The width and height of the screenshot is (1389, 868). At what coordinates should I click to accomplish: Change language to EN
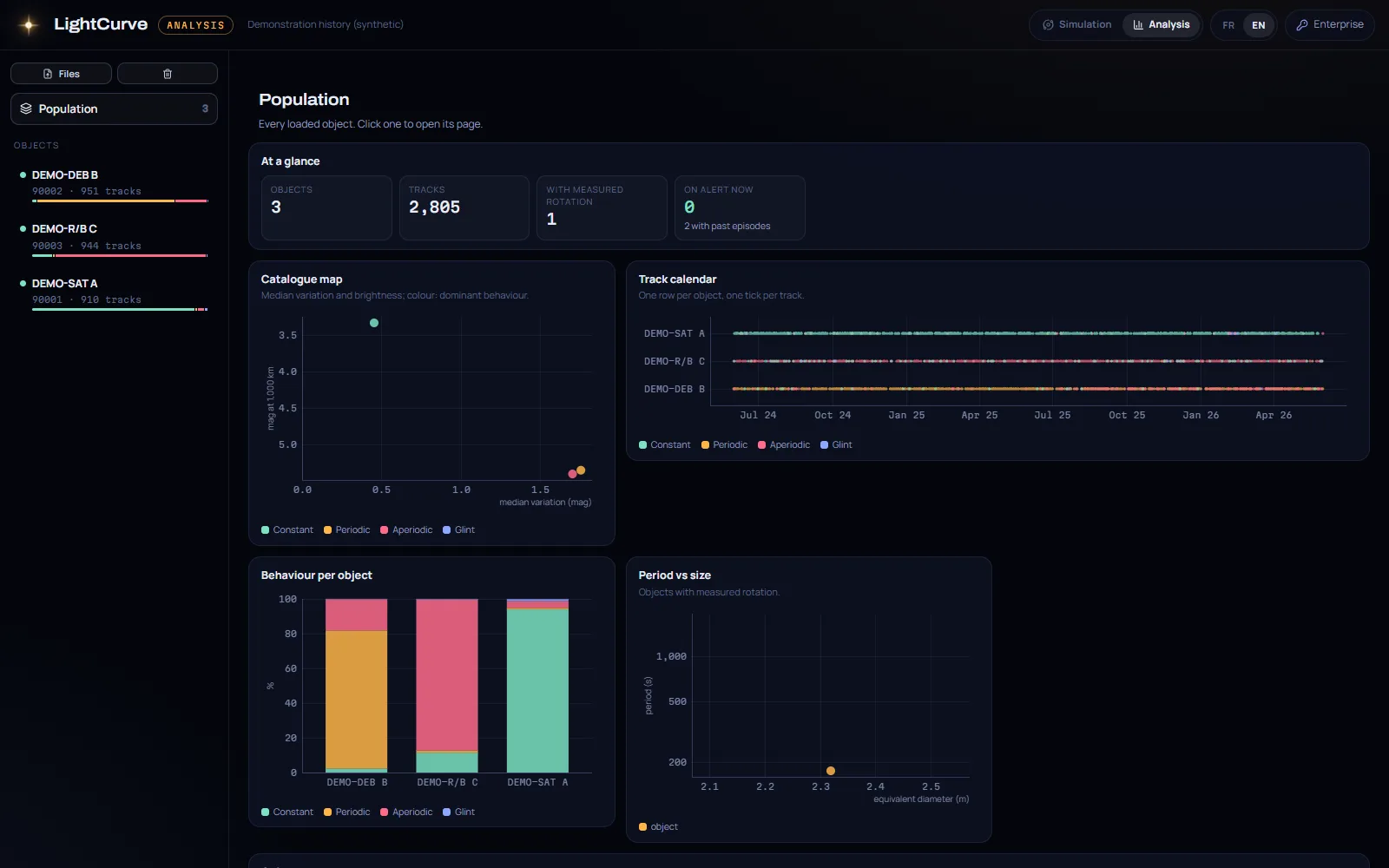click(x=1258, y=25)
